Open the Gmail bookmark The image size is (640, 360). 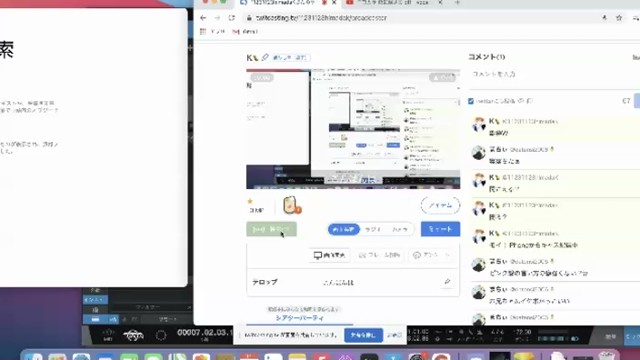[244, 31]
